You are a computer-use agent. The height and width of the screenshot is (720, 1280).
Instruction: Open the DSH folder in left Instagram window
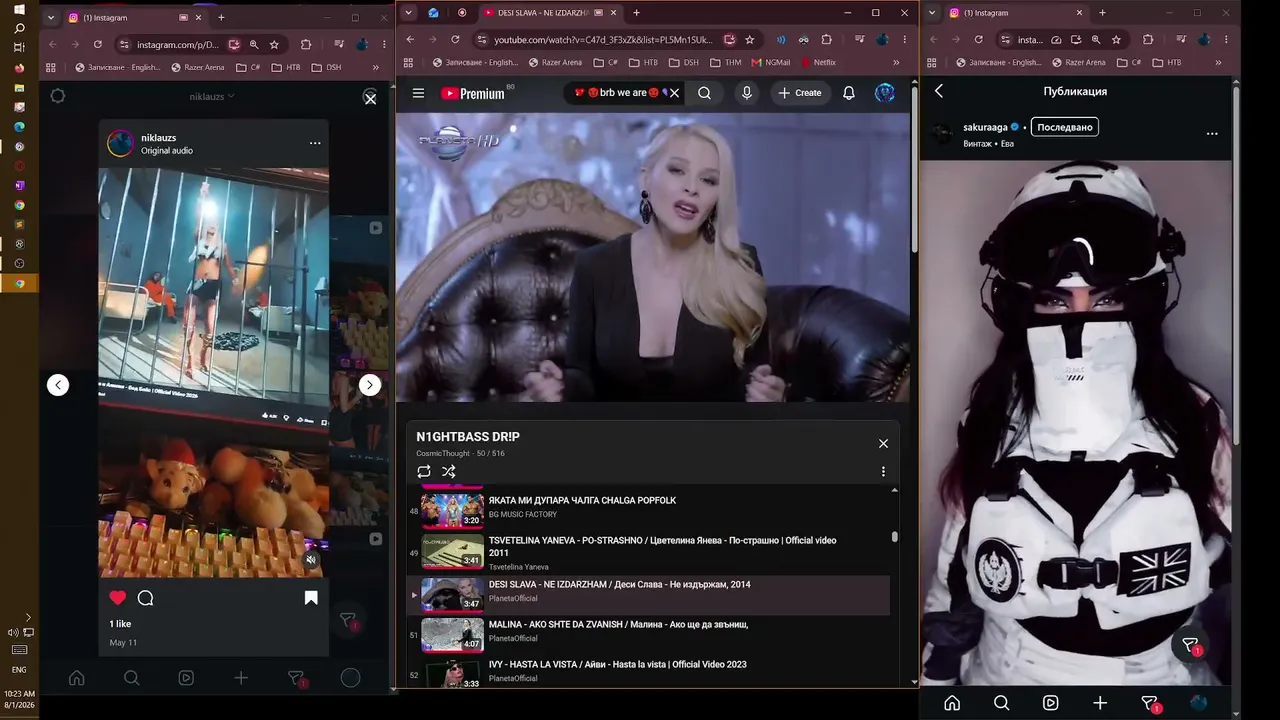click(x=326, y=67)
